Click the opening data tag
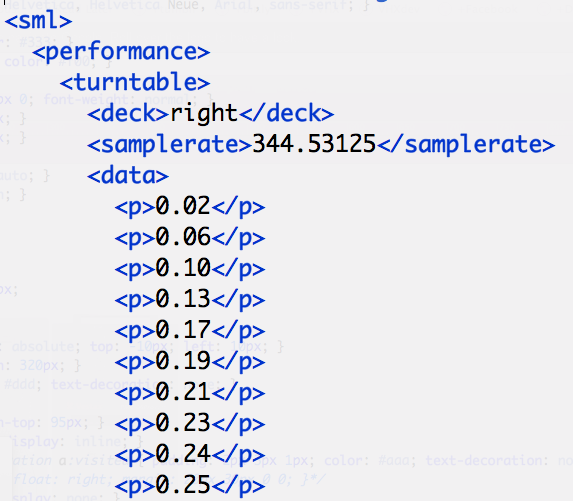 point(128,175)
